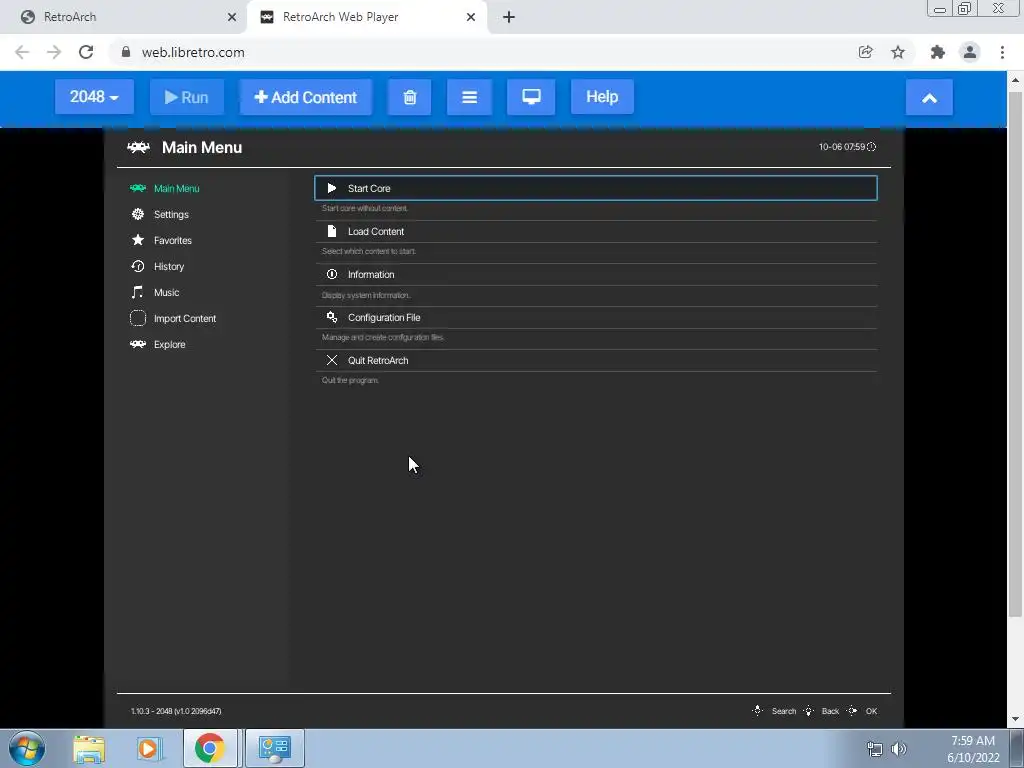The height and width of the screenshot is (768, 1024).
Task: Open the hamburger menu toggle icon
Action: tap(470, 97)
